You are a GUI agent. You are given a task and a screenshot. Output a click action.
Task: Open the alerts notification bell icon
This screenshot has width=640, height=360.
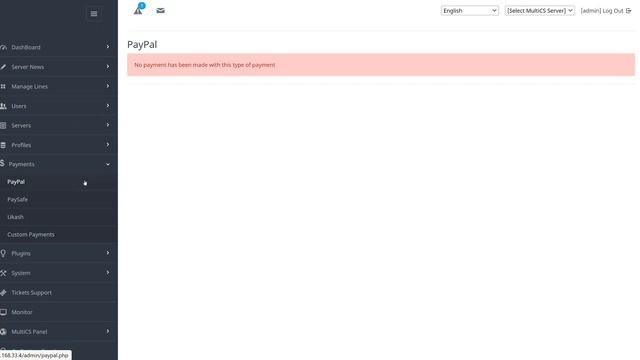pos(138,9)
